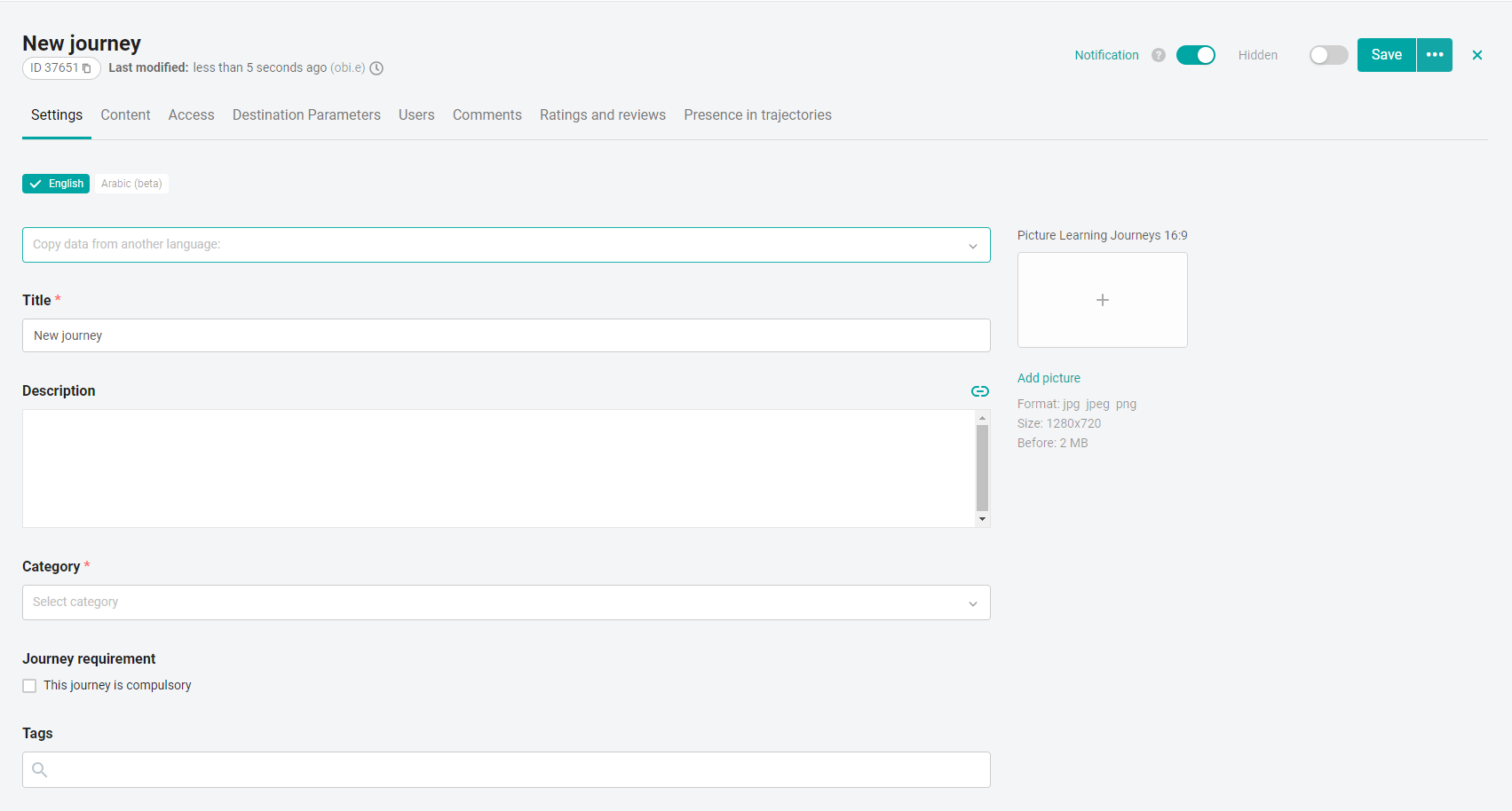Click the Description scrollbar thumb

[982, 468]
